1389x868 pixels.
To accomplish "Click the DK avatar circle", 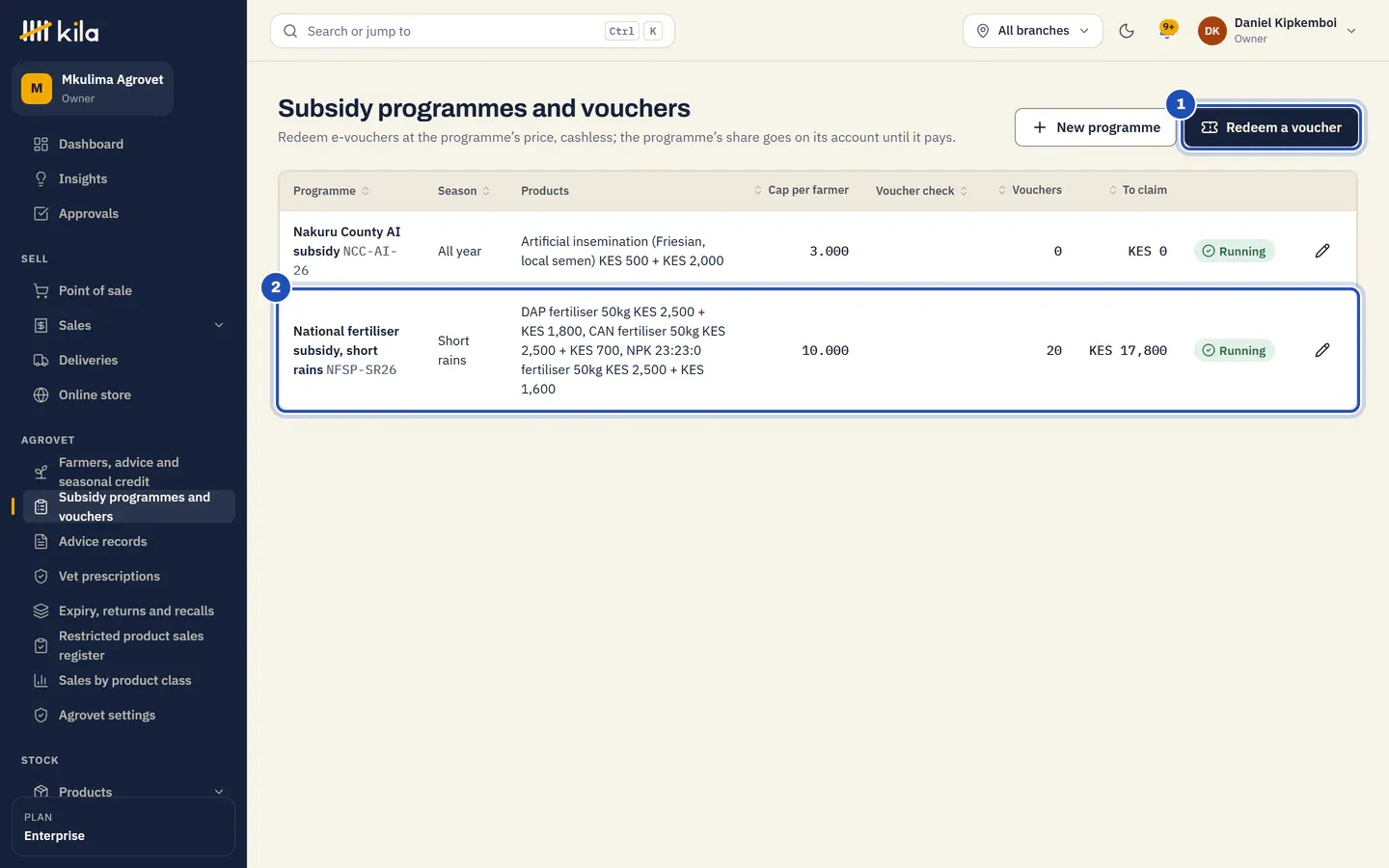I will coord(1212,31).
